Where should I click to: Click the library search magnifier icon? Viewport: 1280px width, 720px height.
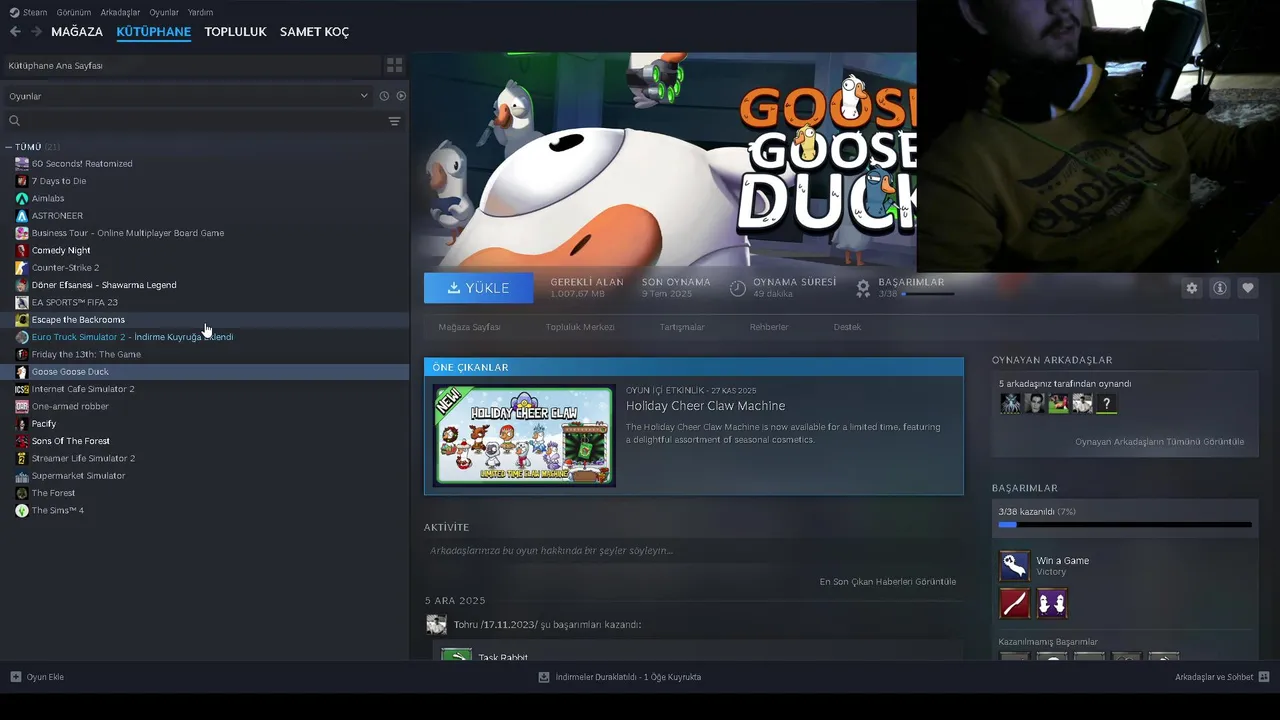click(14, 121)
